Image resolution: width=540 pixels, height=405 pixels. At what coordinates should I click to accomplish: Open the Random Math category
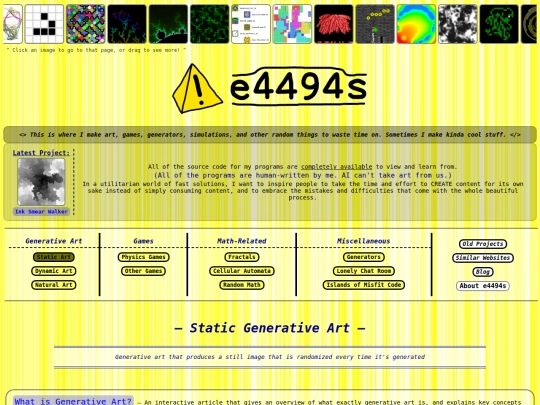tap(242, 285)
